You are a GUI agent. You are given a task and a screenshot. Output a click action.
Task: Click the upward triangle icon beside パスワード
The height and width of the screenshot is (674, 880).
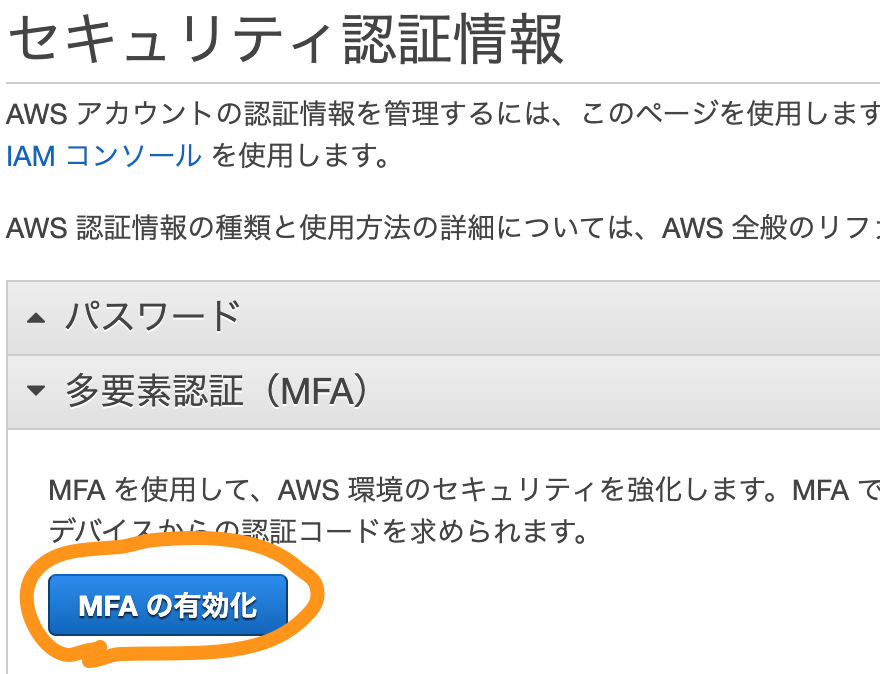[x=36, y=318]
